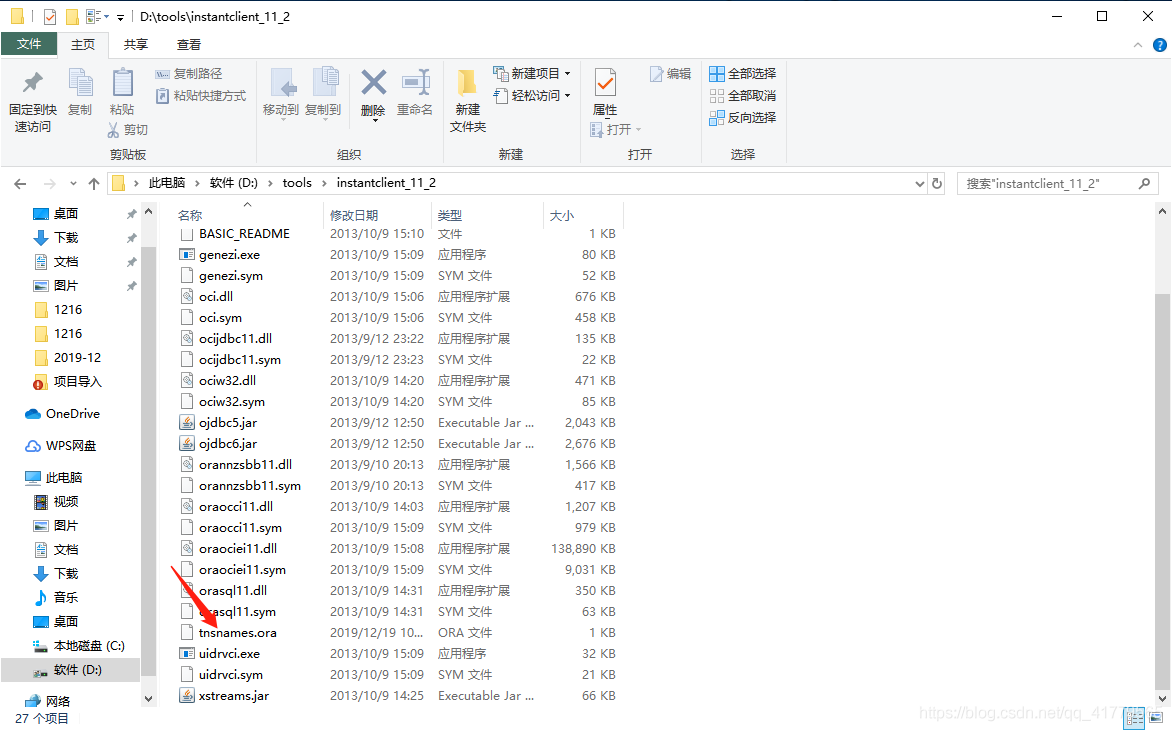Click the Forward navigation arrow
Viewport: 1172px width, 731px height.
pyautogui.click(x=49, y=183)
